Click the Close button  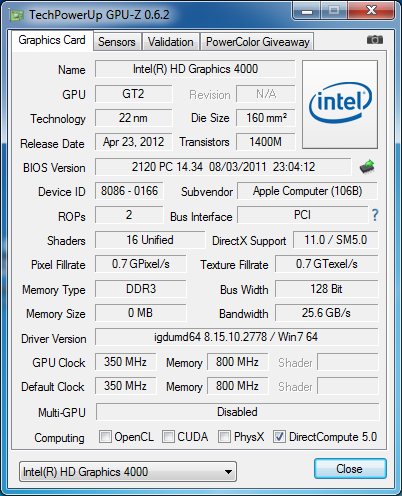click(350, 469)
